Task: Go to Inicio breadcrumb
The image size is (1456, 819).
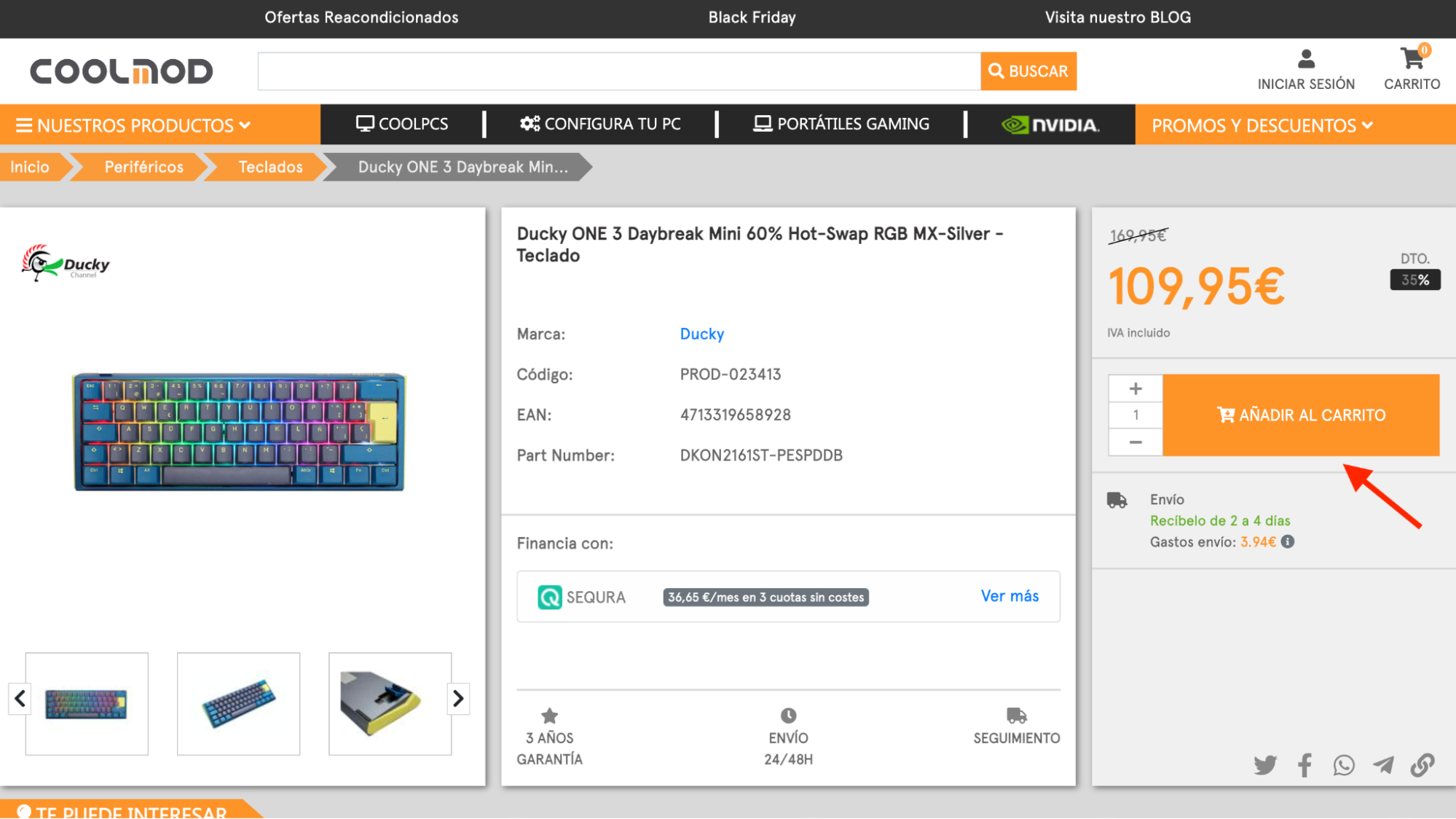Action: point(30,167)
